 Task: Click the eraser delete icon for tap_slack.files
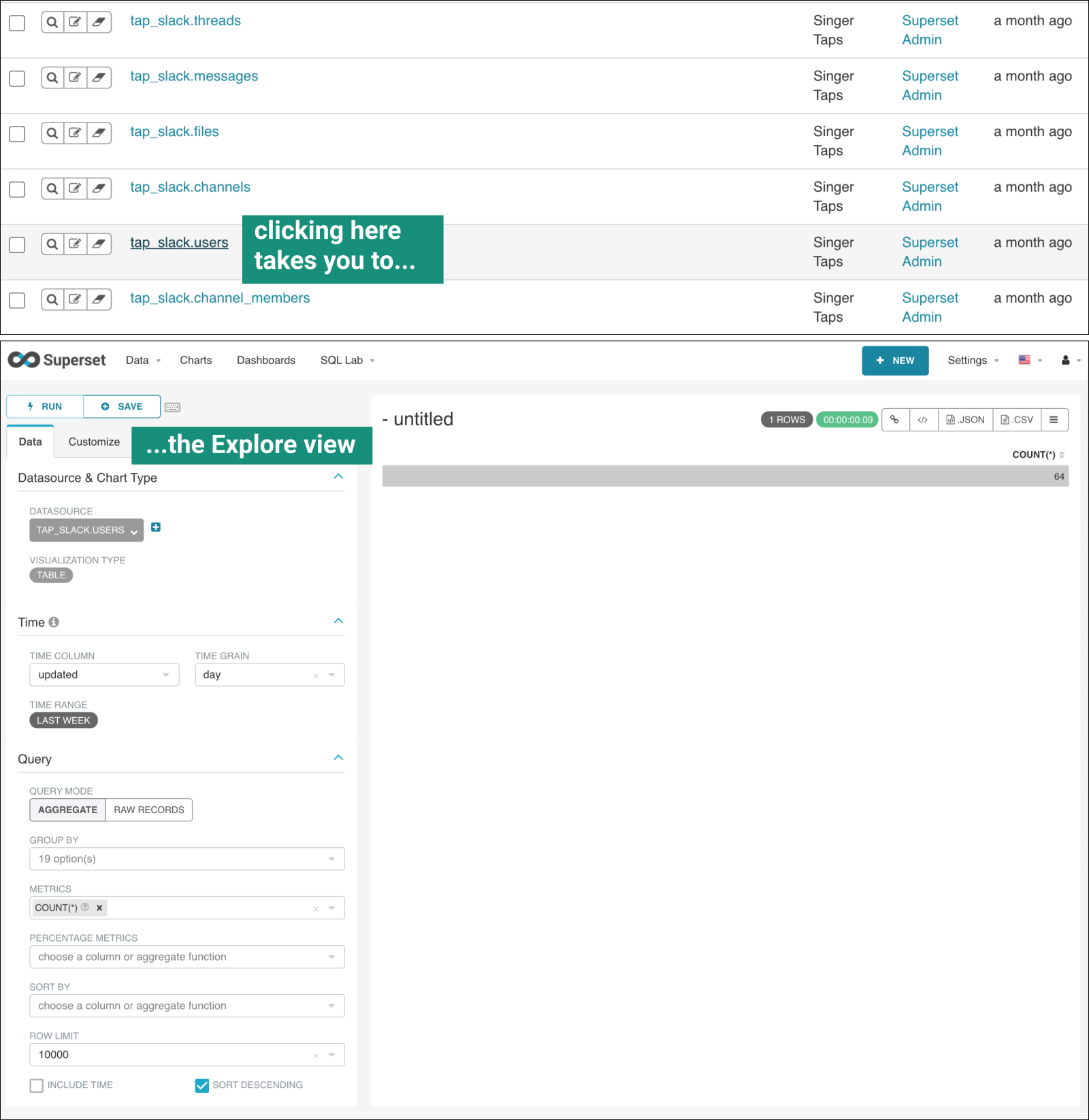(x=99, y=133)
